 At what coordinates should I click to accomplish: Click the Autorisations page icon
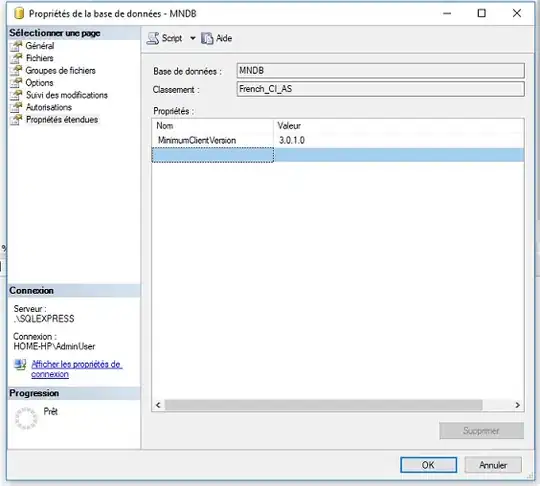point(16,107)
